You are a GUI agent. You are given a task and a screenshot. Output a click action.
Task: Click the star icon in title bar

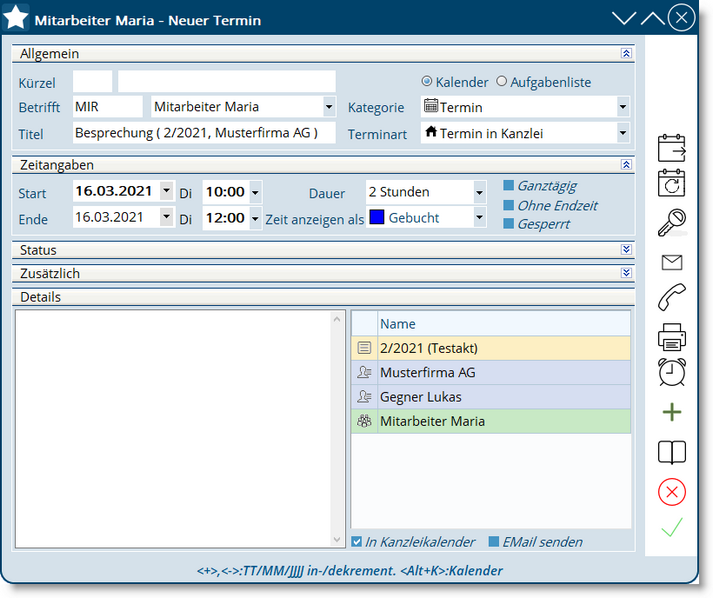(x=16, y=18)
